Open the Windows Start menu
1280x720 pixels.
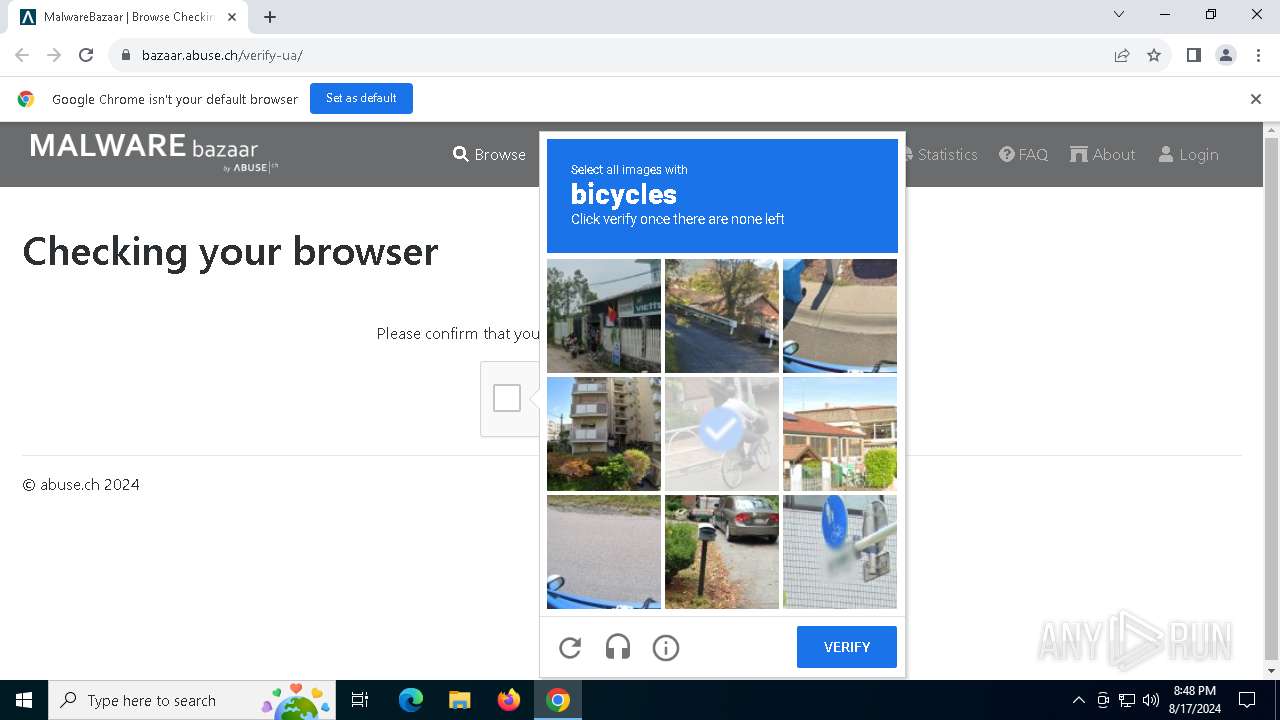(24, 700)
